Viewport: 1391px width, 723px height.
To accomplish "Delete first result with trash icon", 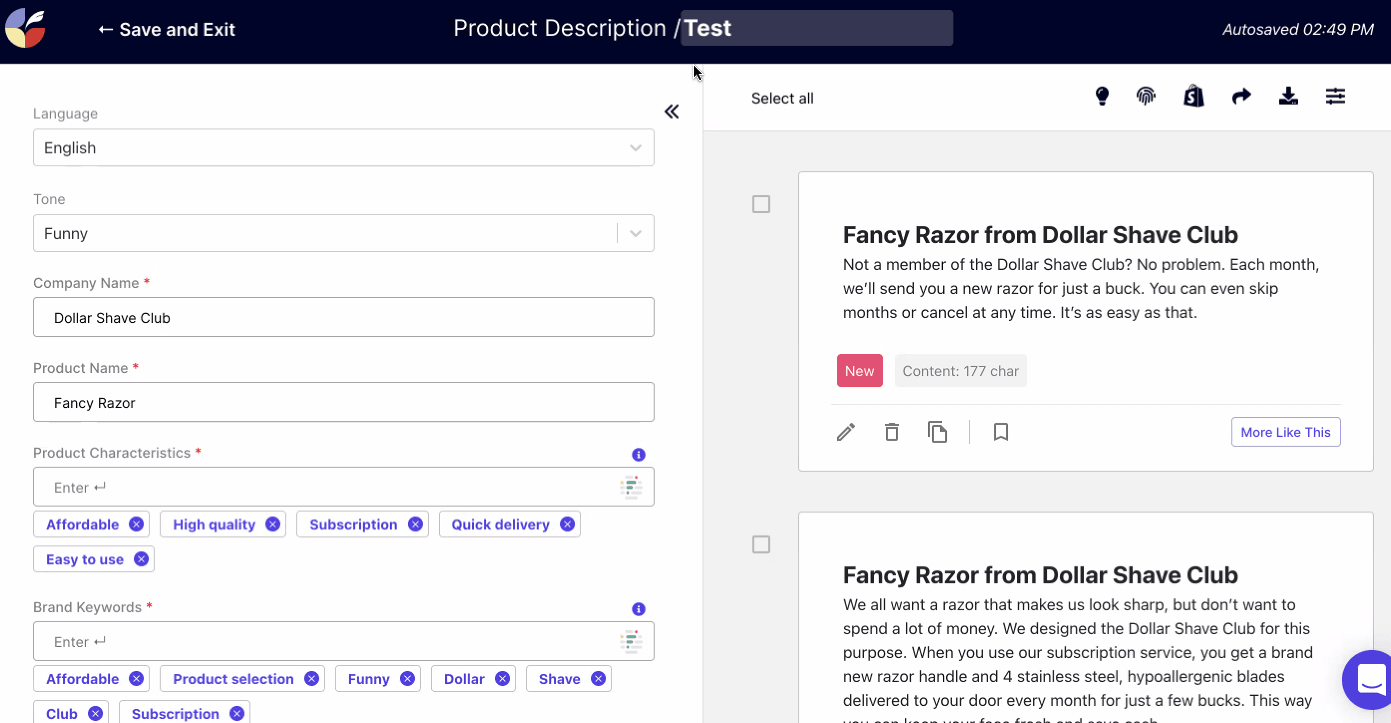I will 892,432.
